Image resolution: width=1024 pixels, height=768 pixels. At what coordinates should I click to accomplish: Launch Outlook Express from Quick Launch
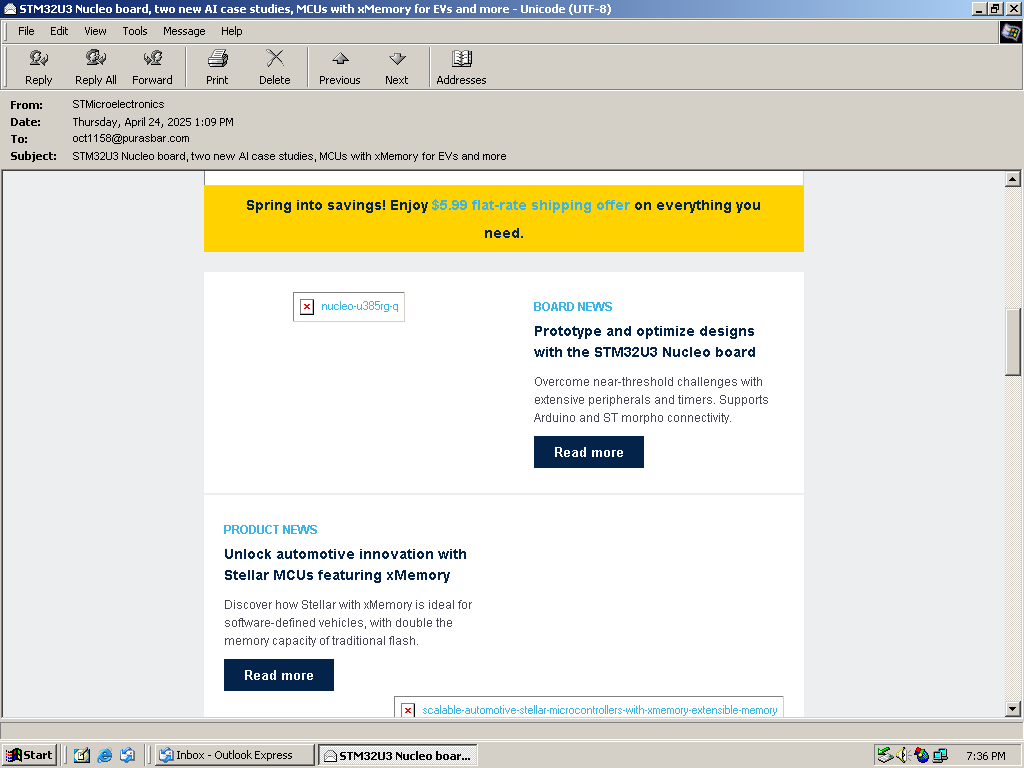pyautogui.click(x=127, y=755)
